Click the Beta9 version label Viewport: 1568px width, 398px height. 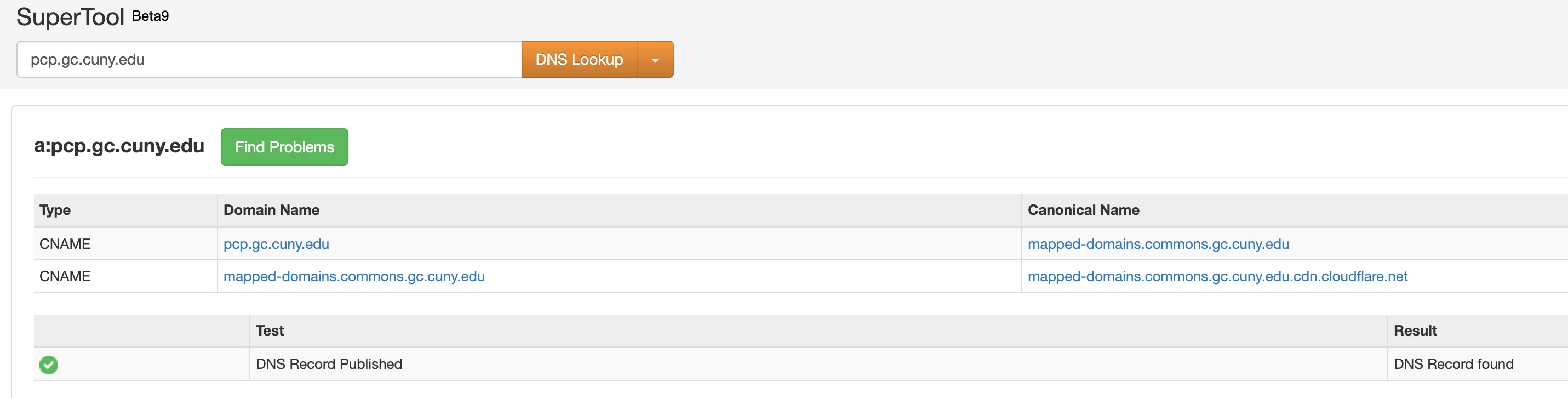click(x=150, y=16)
